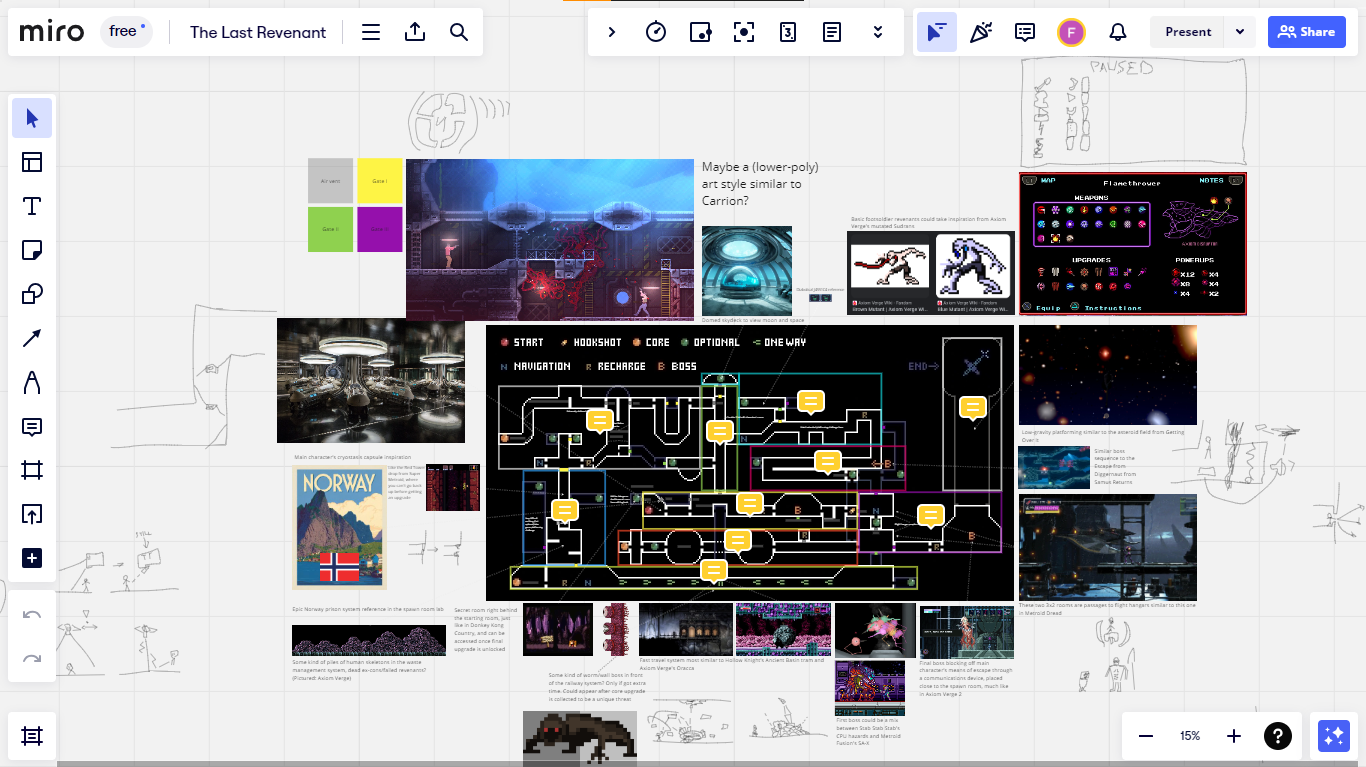Click the Present button

tap(1188, 32)
